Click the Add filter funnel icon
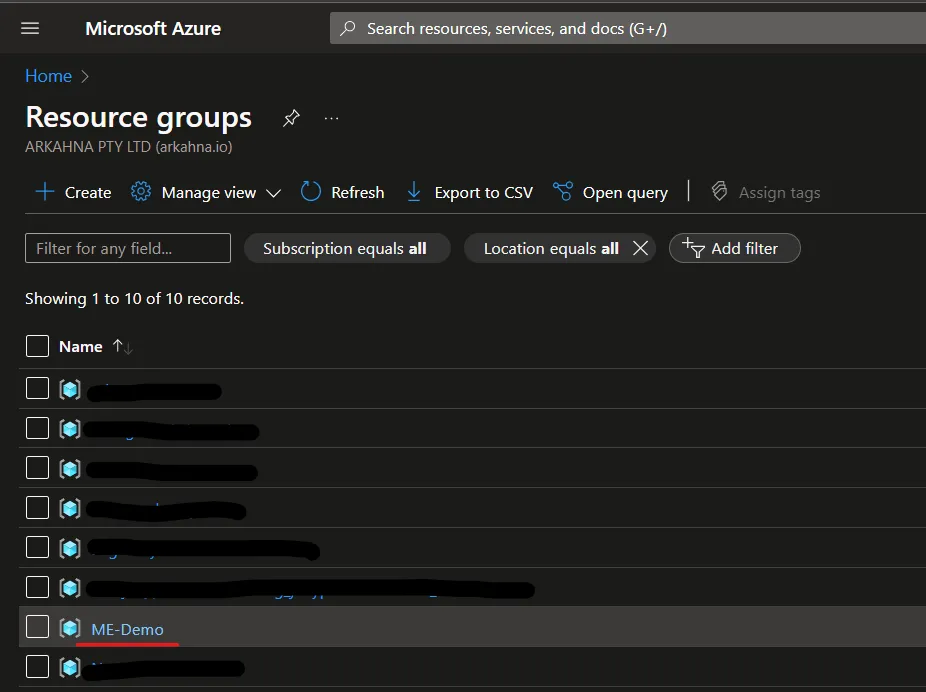The width and height of the screenshot is (926, 692). 694,248
